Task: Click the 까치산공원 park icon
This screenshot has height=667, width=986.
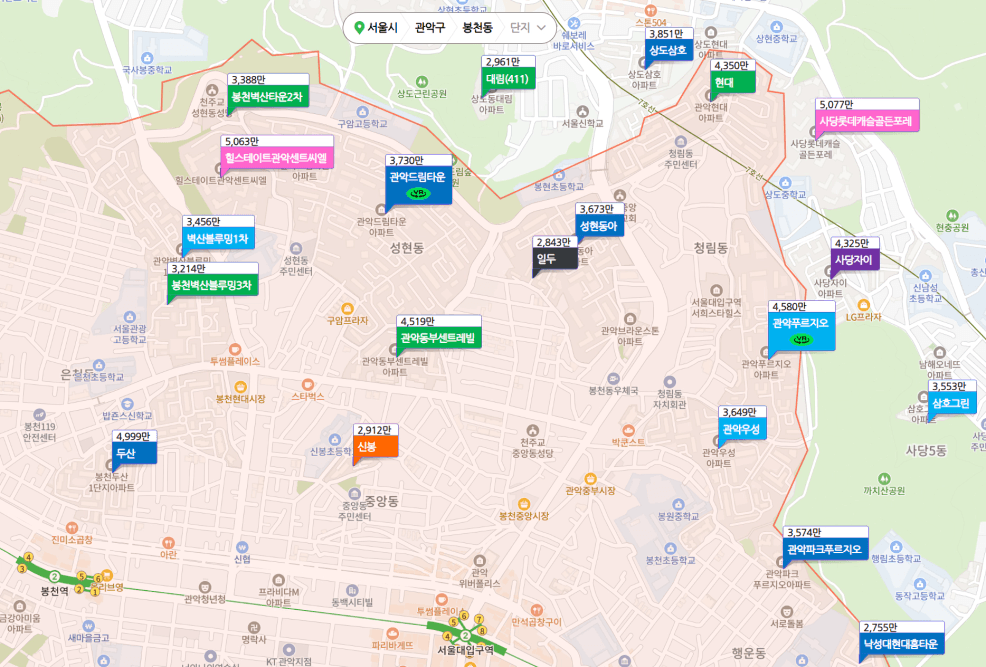Action: pos(884,479)
